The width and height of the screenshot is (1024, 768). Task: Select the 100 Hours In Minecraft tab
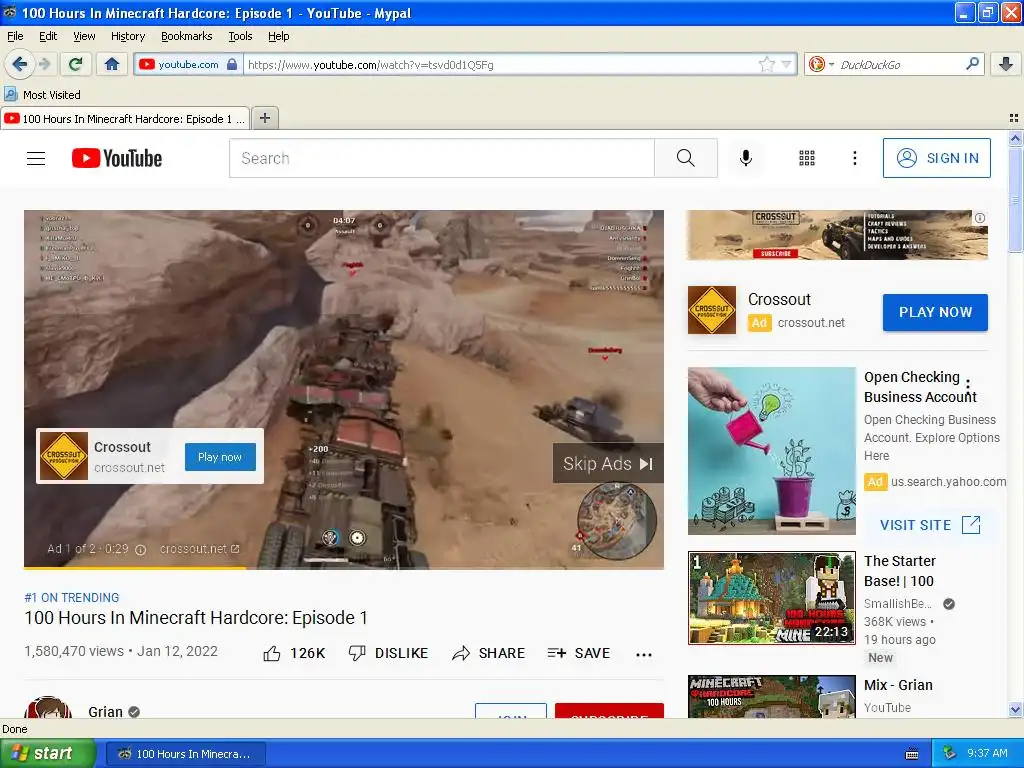pyautogui.click(x=125, y=118)
